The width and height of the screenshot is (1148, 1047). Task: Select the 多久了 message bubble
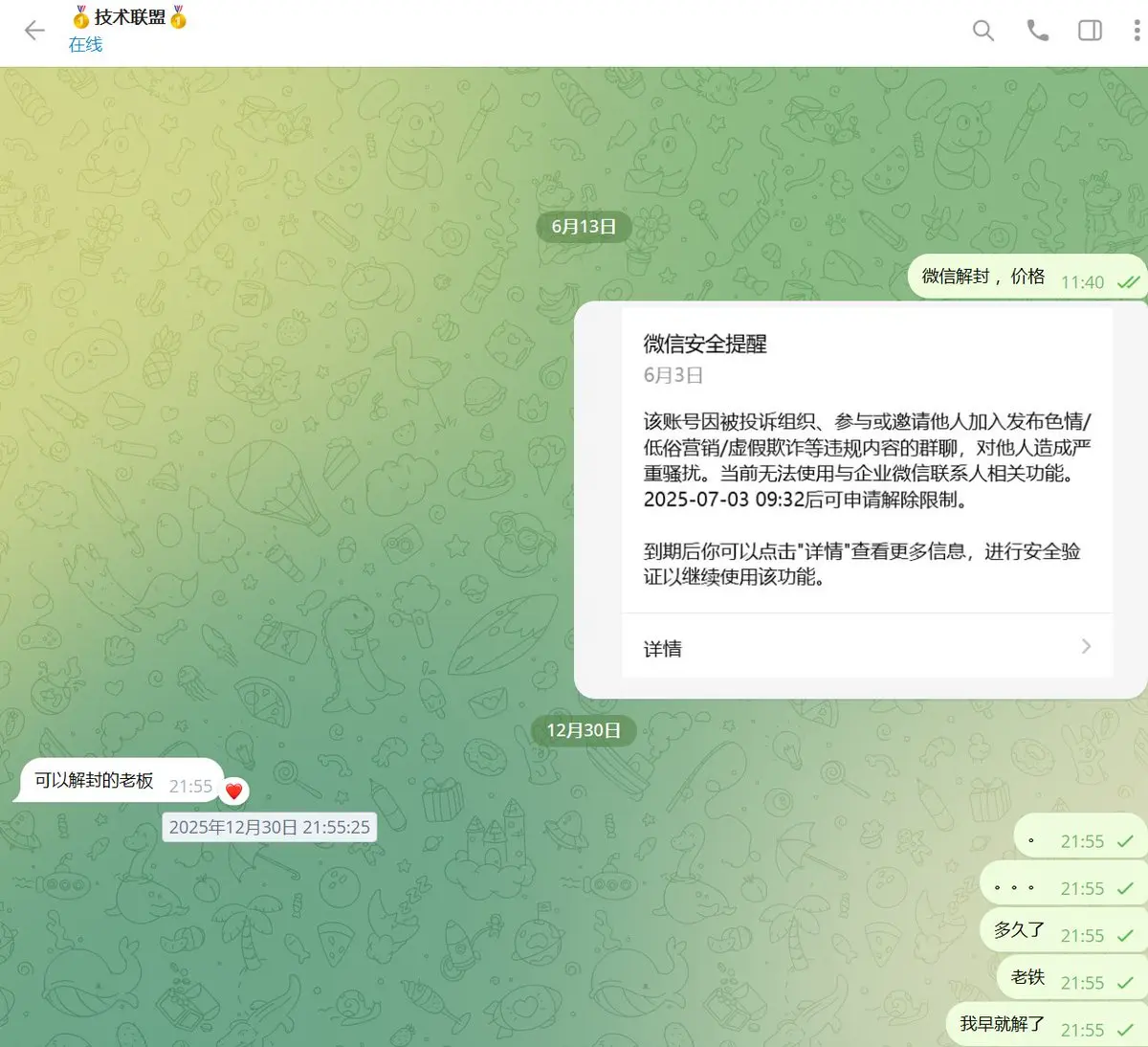(1063, 930)
